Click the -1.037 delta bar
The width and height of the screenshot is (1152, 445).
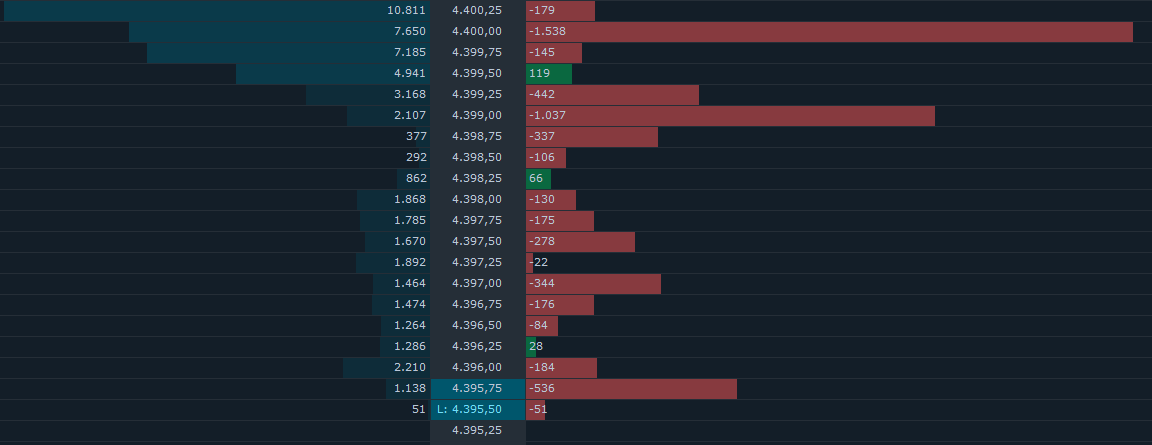pos(729,115)
